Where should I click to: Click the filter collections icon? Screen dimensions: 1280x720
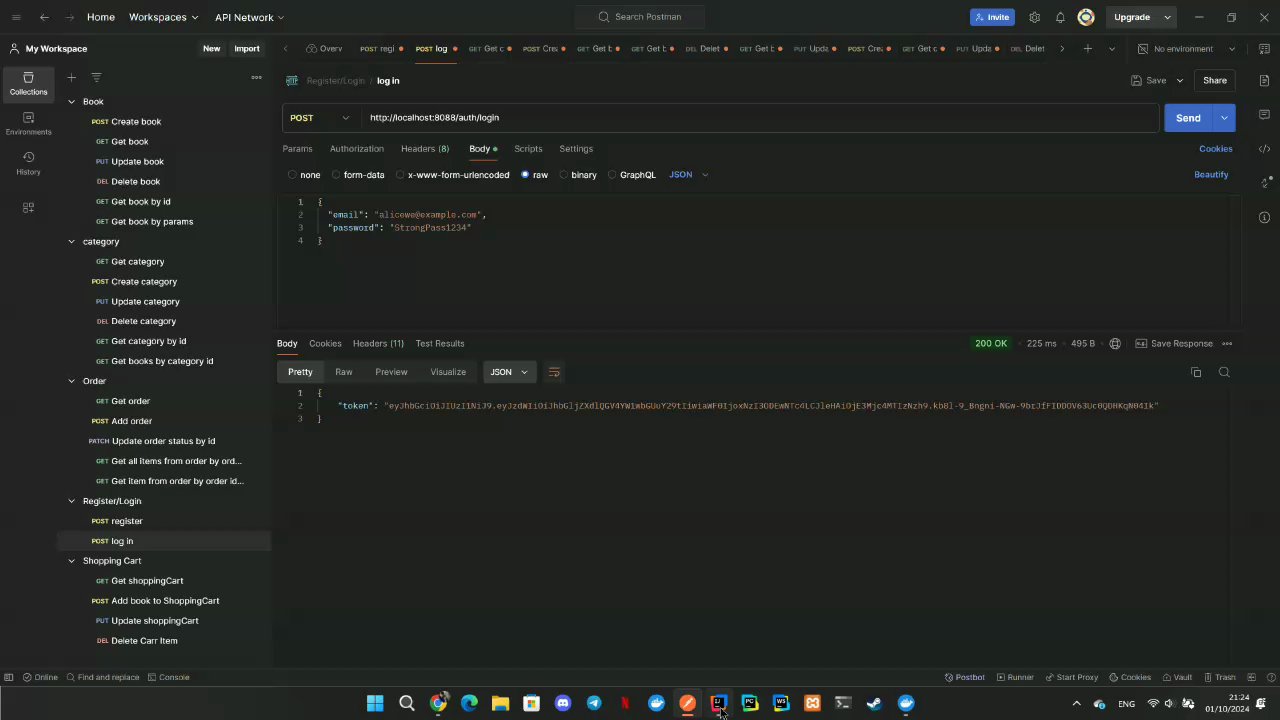[x=96, y=77]
